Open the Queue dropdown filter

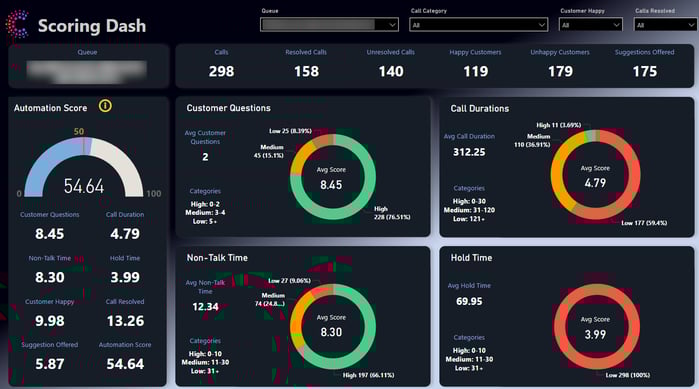click(x=329, y=25)
